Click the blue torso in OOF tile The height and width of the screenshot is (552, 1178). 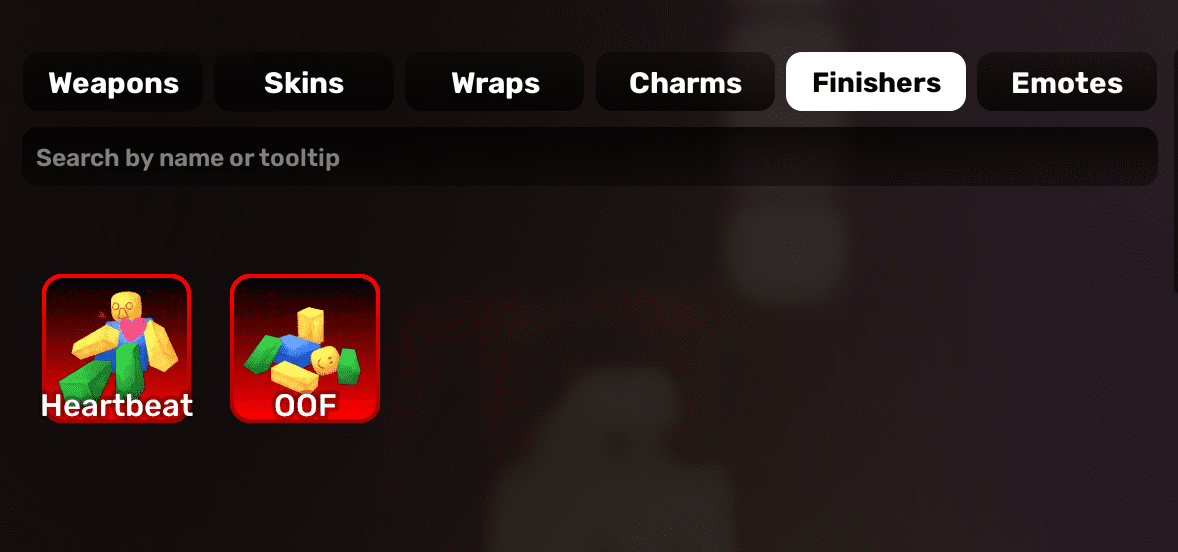(x=299, y=349)
